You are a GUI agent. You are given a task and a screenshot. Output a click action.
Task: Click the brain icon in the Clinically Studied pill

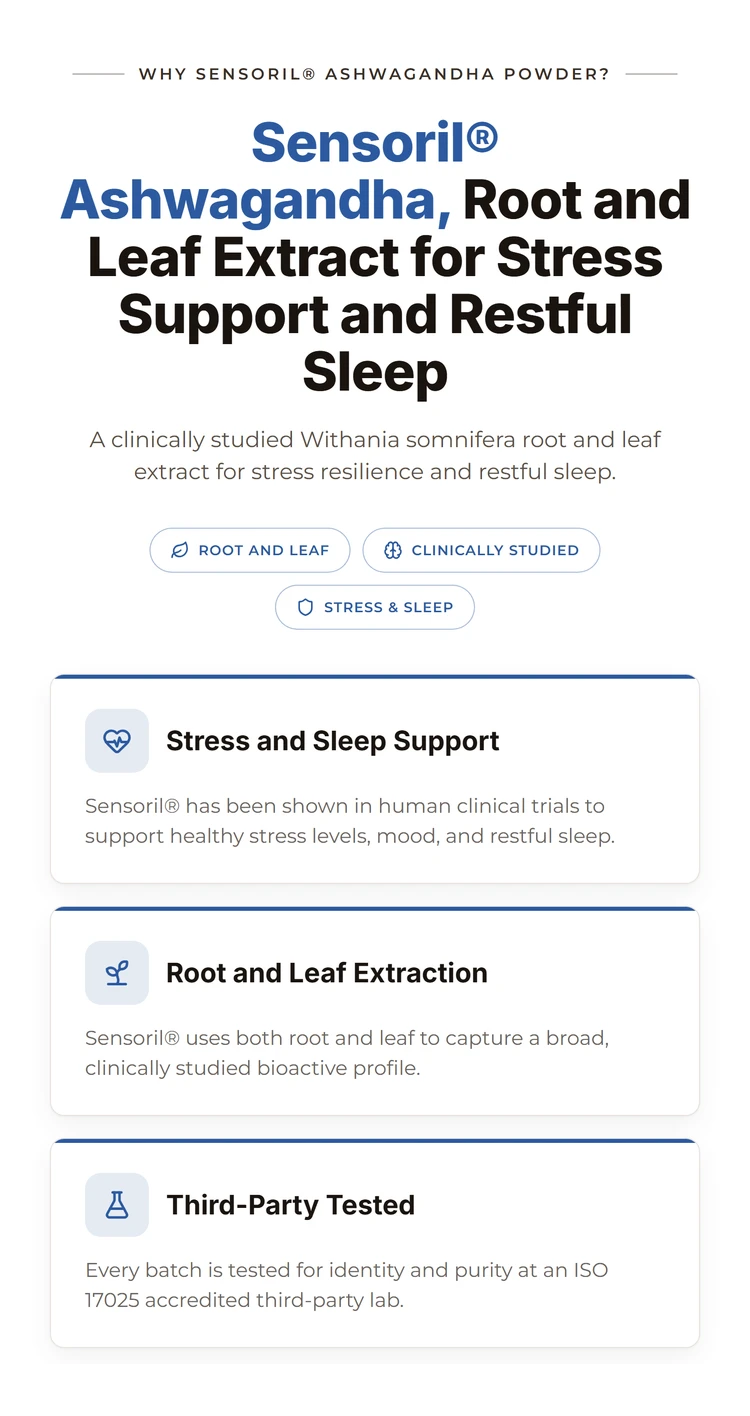coord(393,550)
